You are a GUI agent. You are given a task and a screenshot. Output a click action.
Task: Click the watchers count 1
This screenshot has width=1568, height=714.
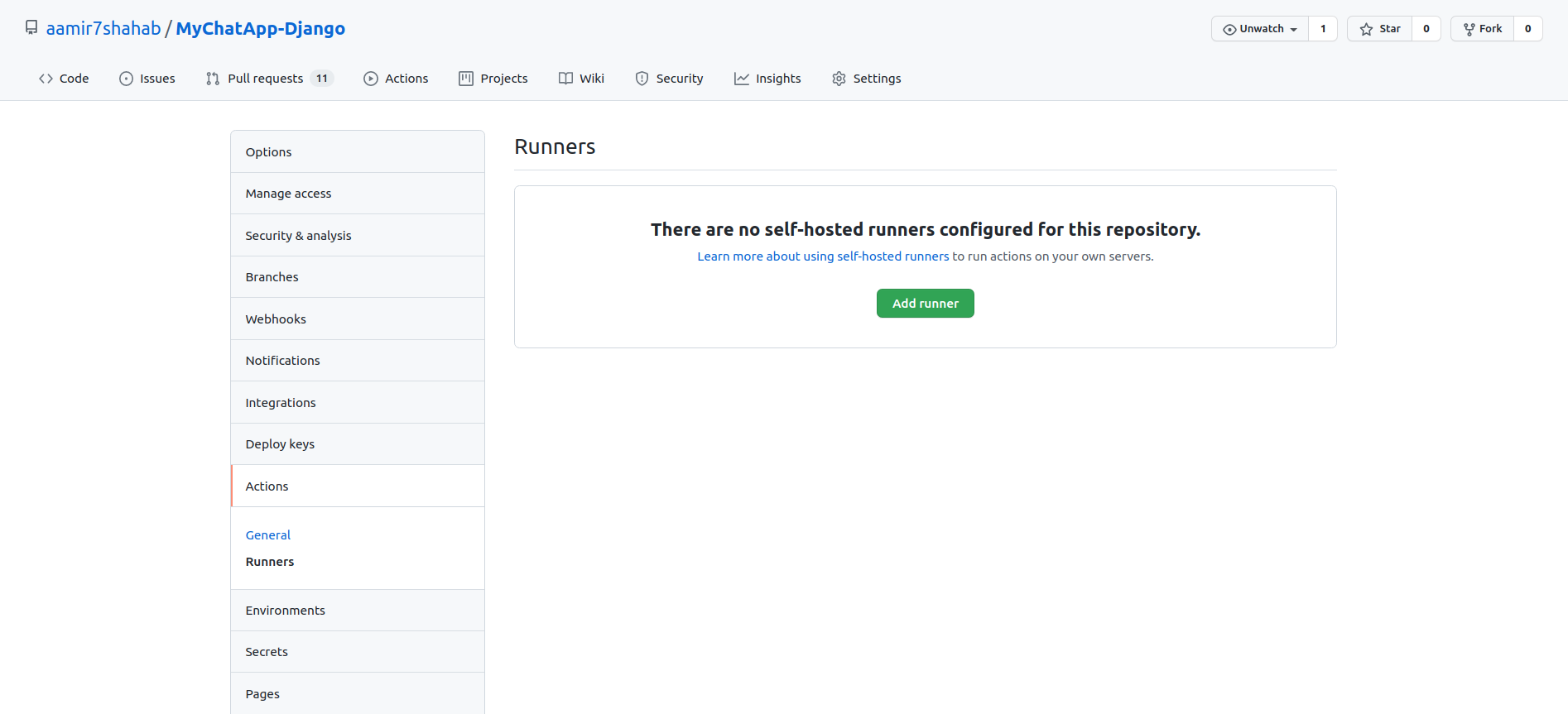[1323, 29]
